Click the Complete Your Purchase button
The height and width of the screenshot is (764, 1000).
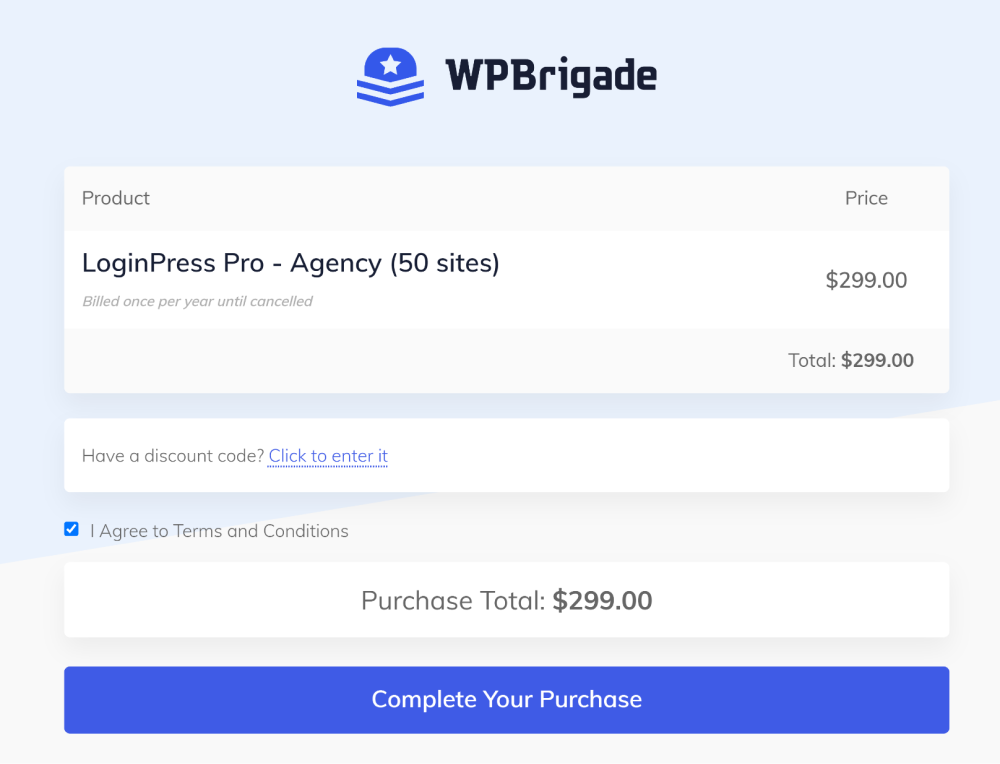(x=506, y=700)
